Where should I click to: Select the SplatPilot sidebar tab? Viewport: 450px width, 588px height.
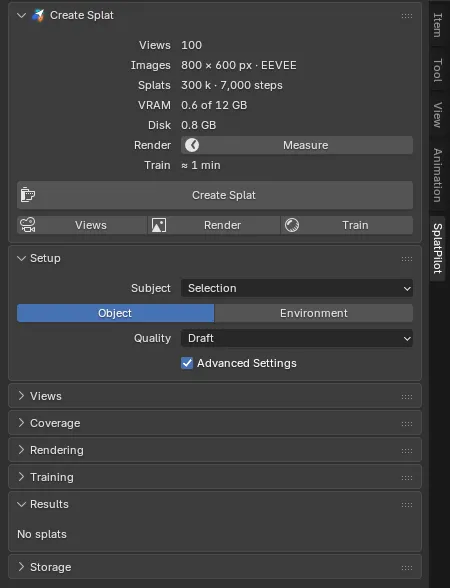(x=437, y=248)
